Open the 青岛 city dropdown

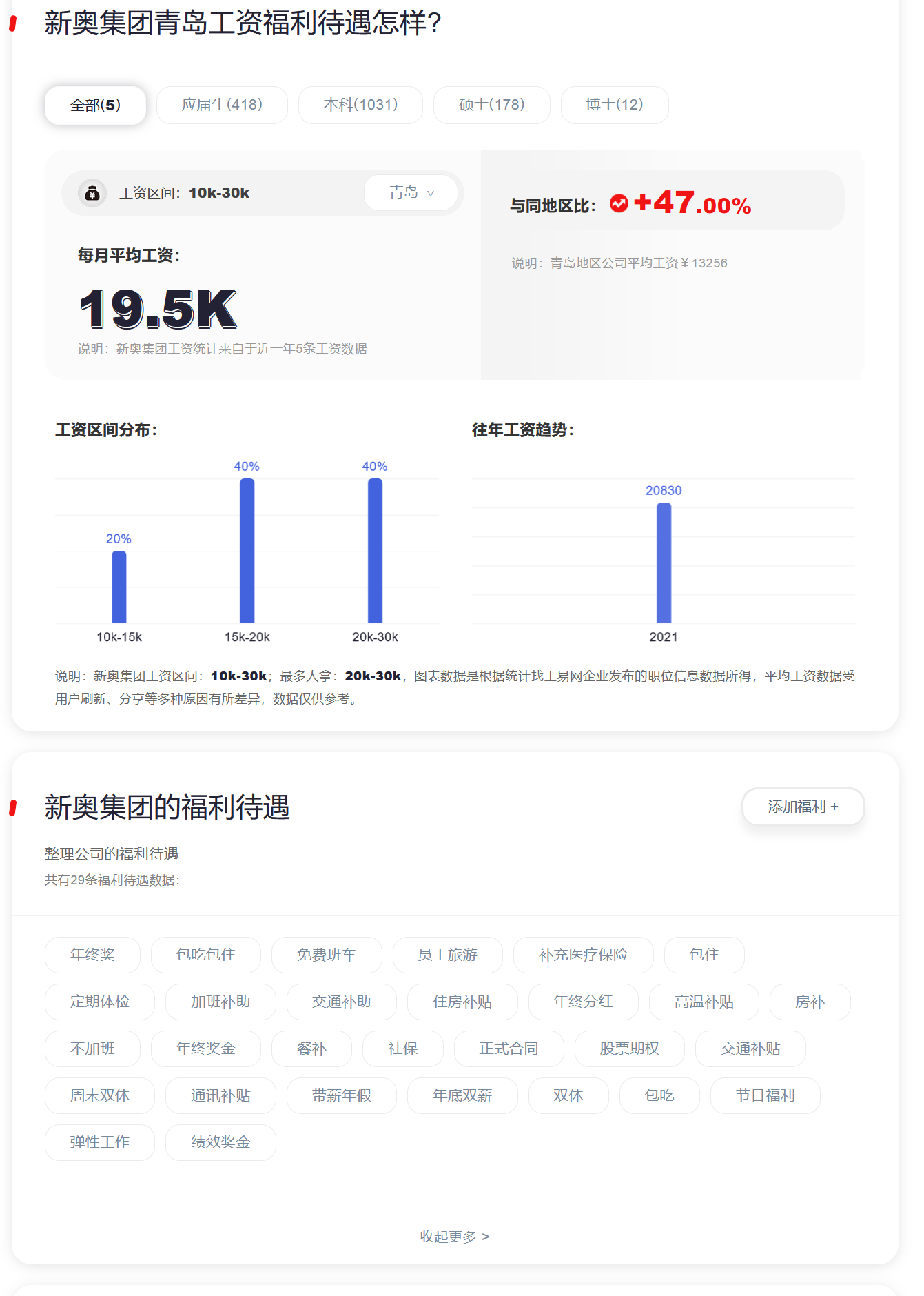[411, 193]
